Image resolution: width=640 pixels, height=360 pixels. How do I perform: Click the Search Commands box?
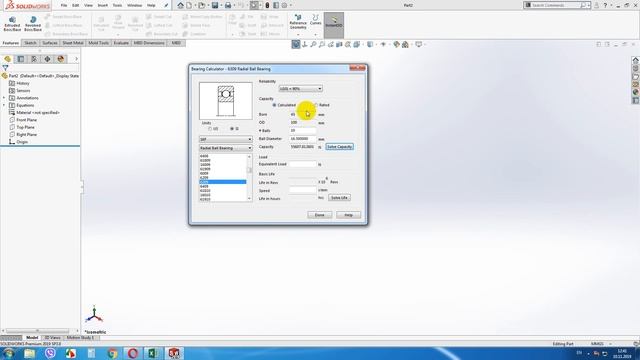(x=558, y=5)
